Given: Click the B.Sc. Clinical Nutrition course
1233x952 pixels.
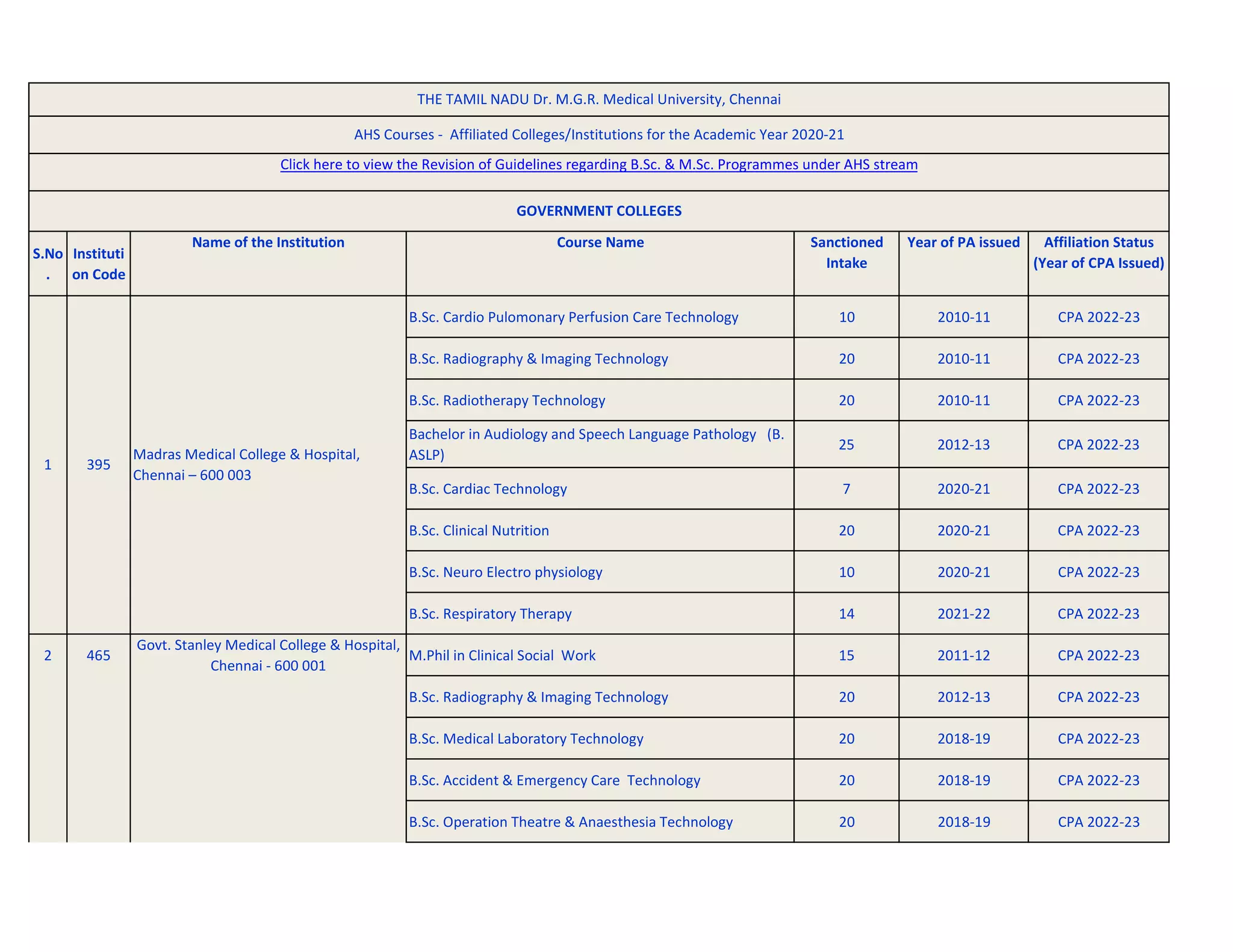Looking at the screenshot, I should coord(479,531).
